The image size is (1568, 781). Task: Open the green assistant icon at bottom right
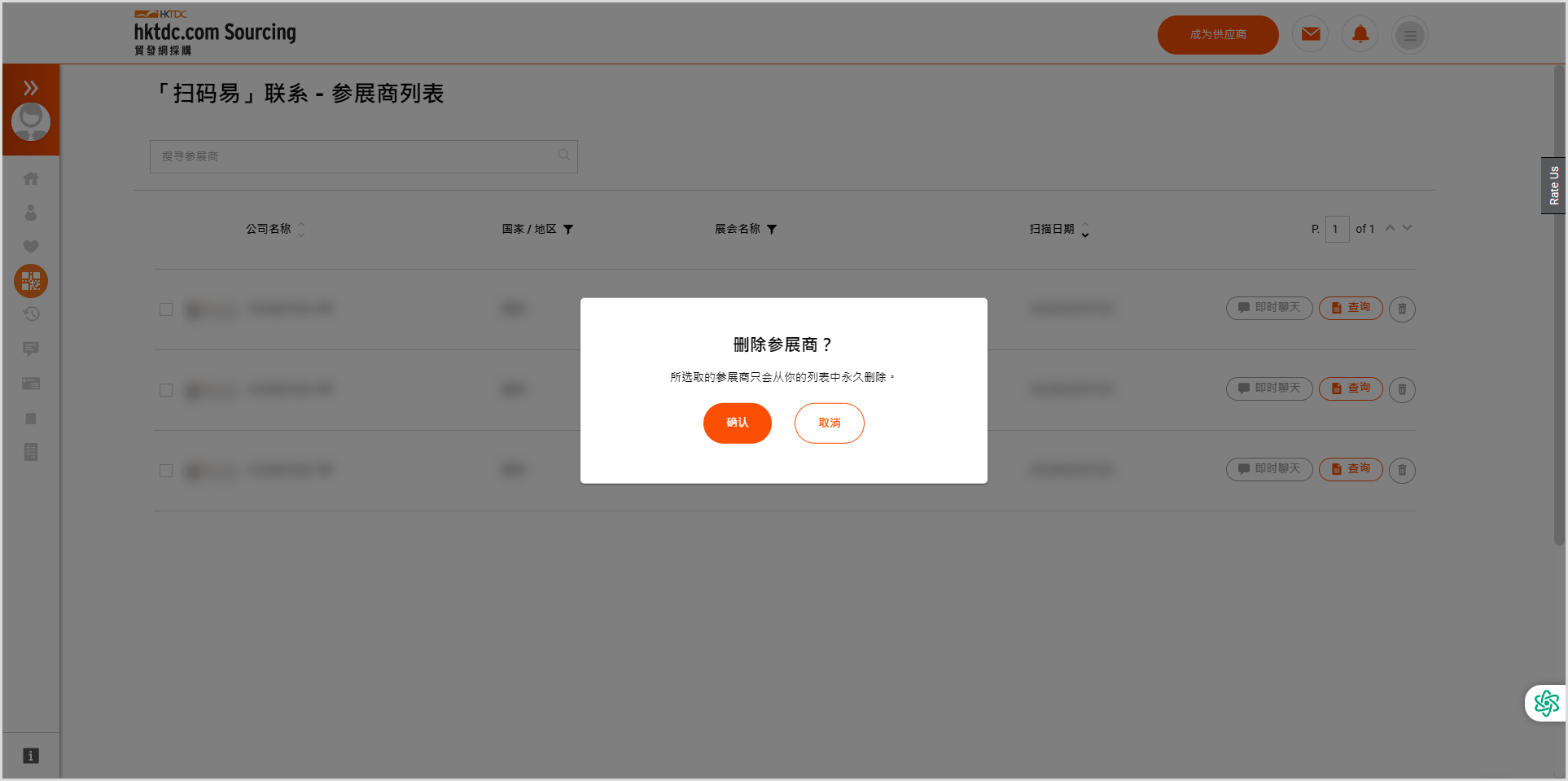pyautogui.click(x=1545, y=703)
